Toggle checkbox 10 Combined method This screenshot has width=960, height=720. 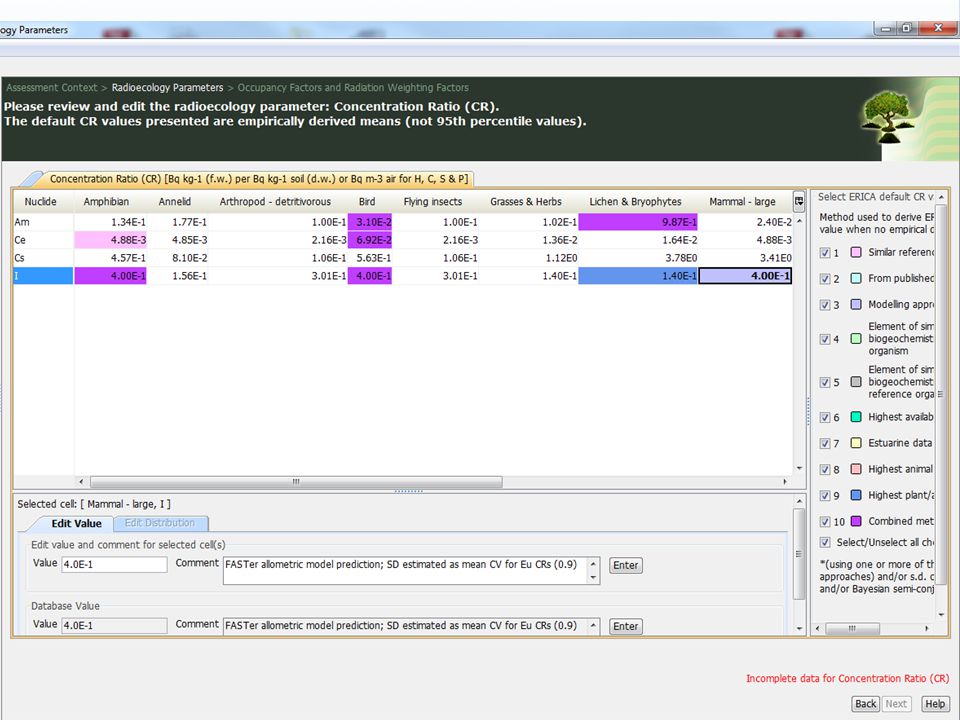point(825,522)
